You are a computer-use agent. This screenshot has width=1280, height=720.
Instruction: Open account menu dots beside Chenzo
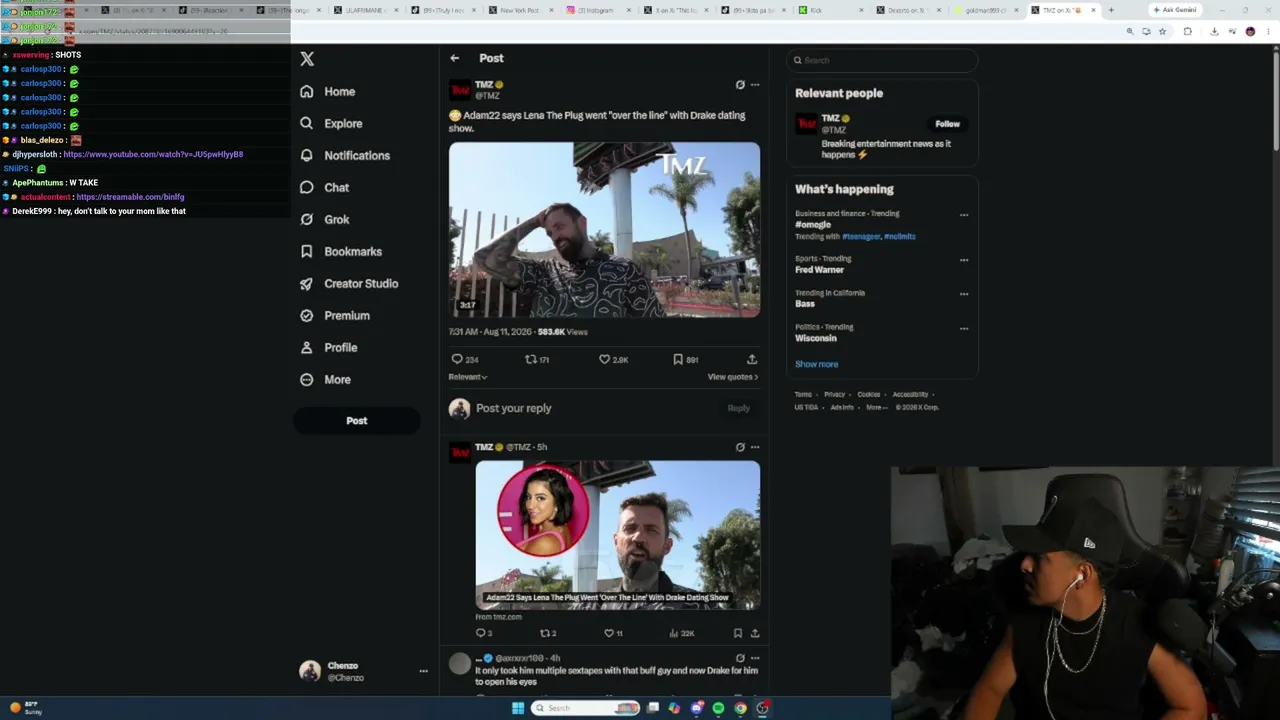pyautogui.click(x=424, y=671)
